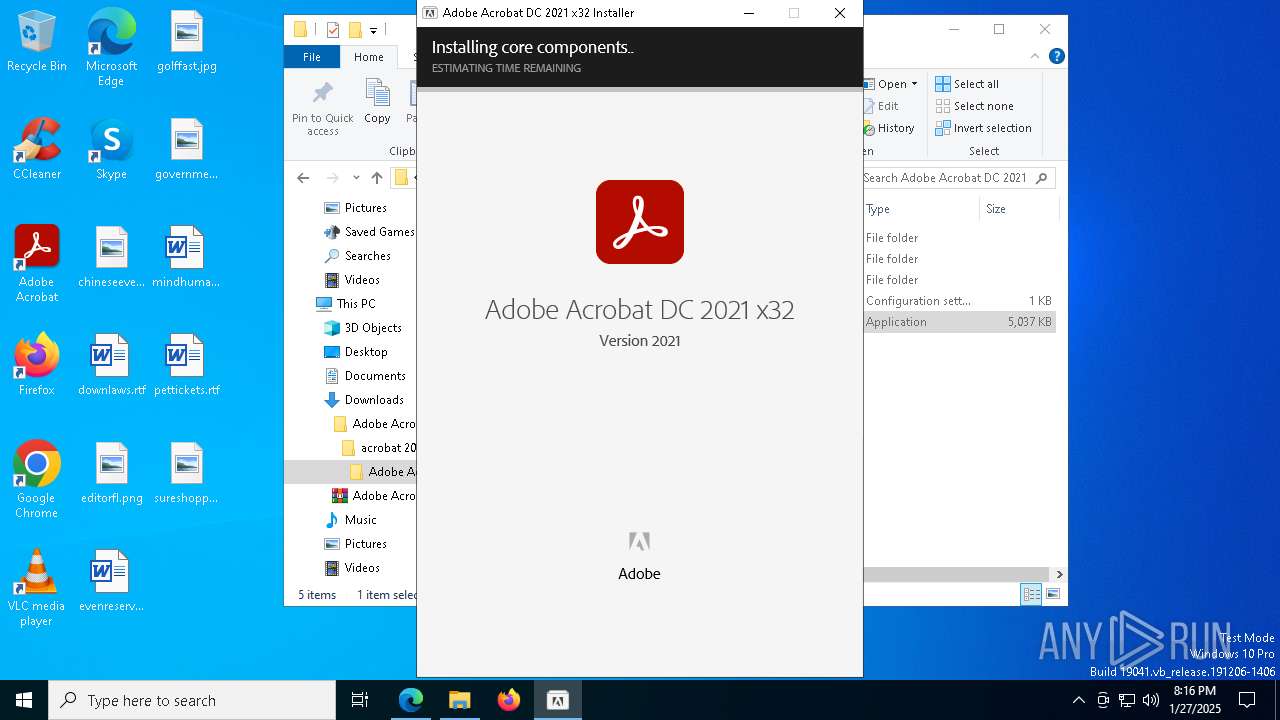
Task: Open CCleaner desktop shortcut
Action: (x=37, y=149)
